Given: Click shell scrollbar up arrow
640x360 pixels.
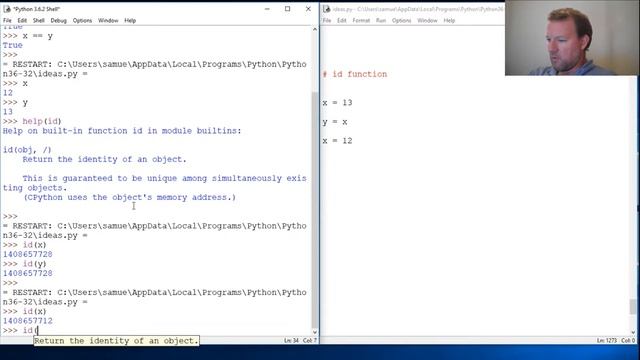Looking at the screenshot, I should tap(315, 29).
